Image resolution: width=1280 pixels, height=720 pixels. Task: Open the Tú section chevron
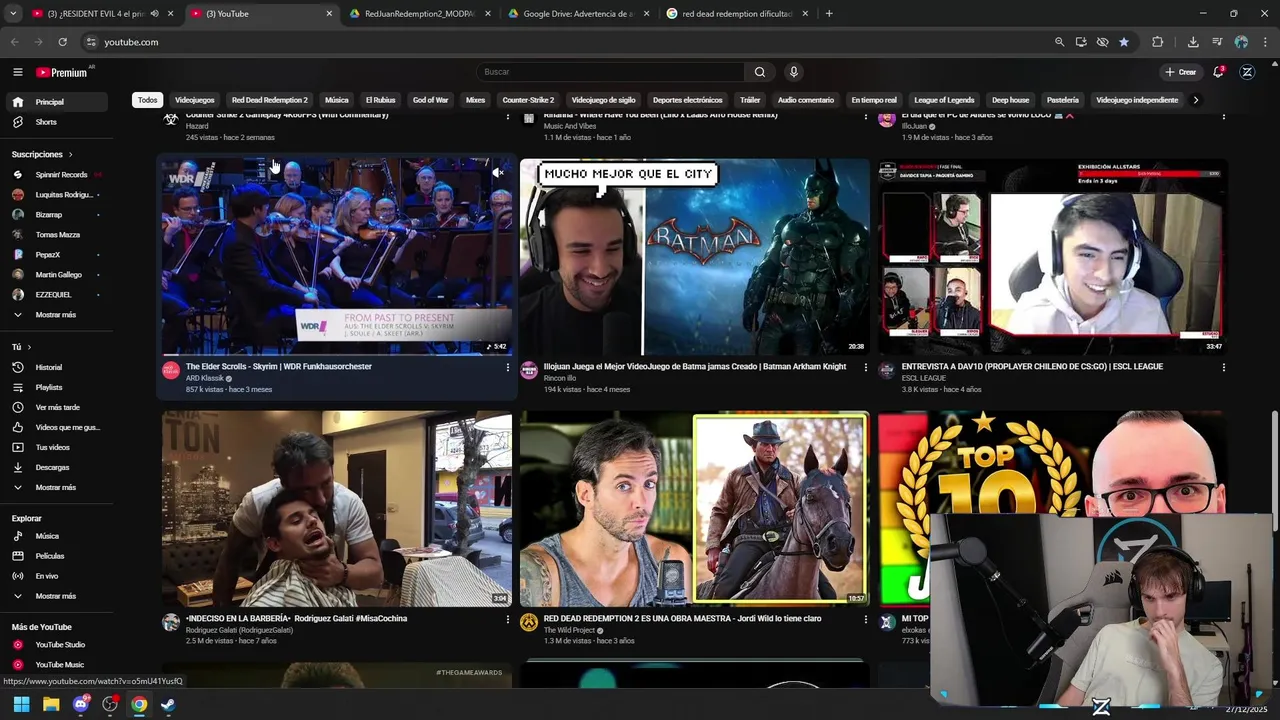[x=30, y=347]
